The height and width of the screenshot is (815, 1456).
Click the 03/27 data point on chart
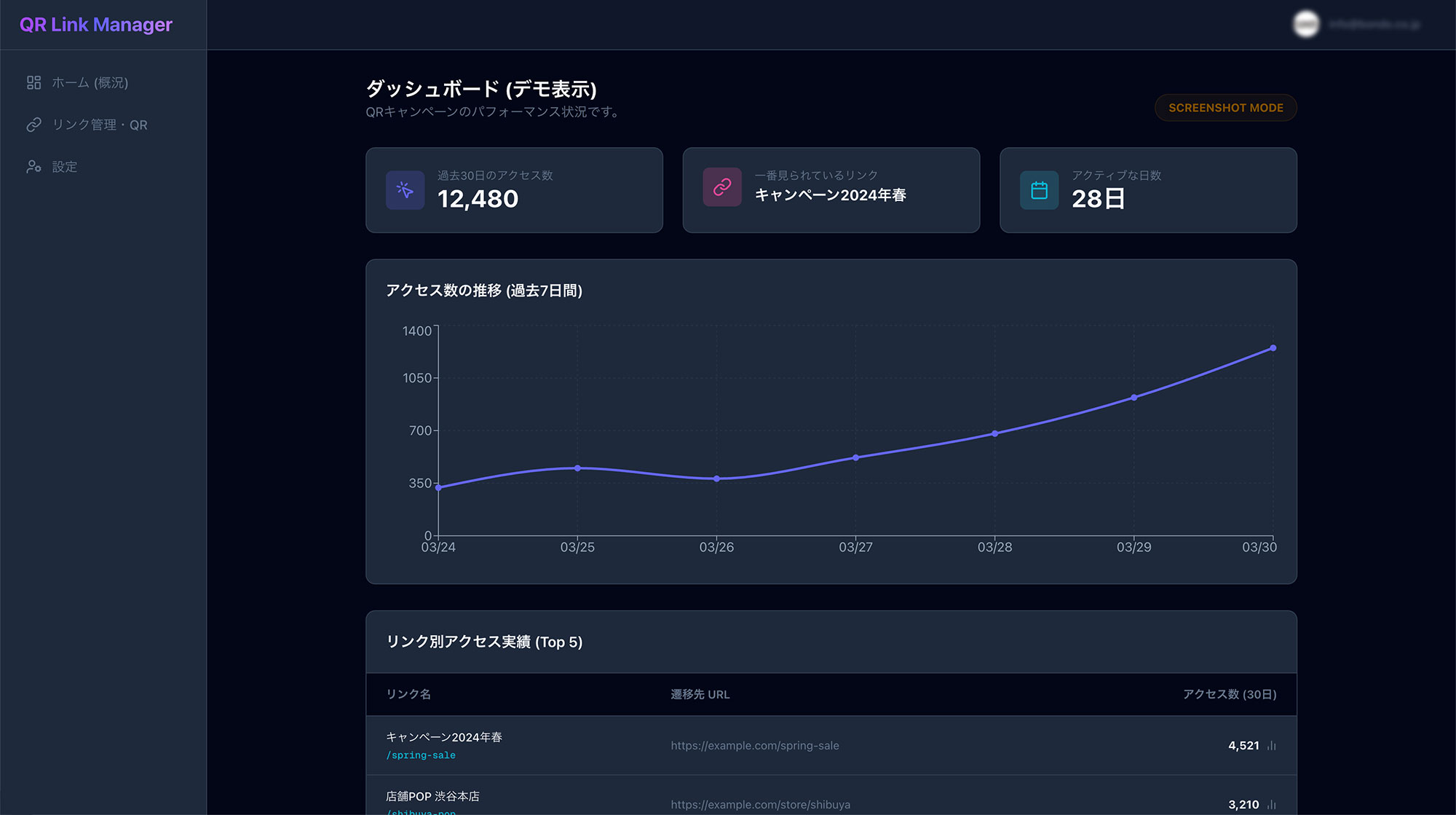click(x=855, y=458)
